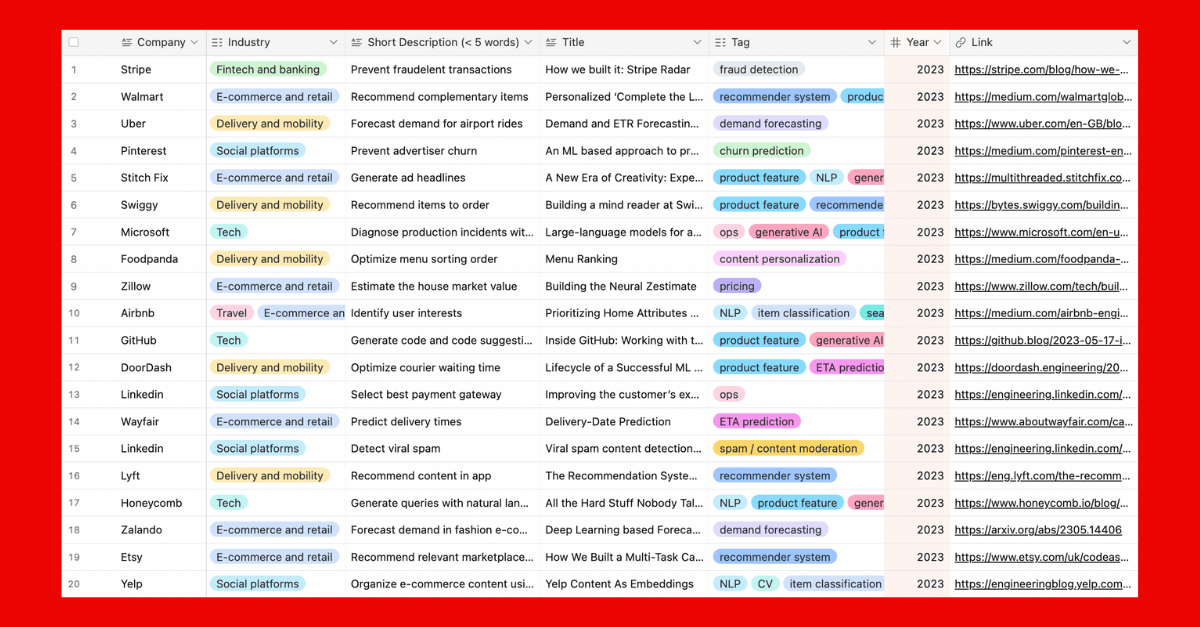Open the Company column dropdown
The image size is (1200, 627).
click(194, 42)
